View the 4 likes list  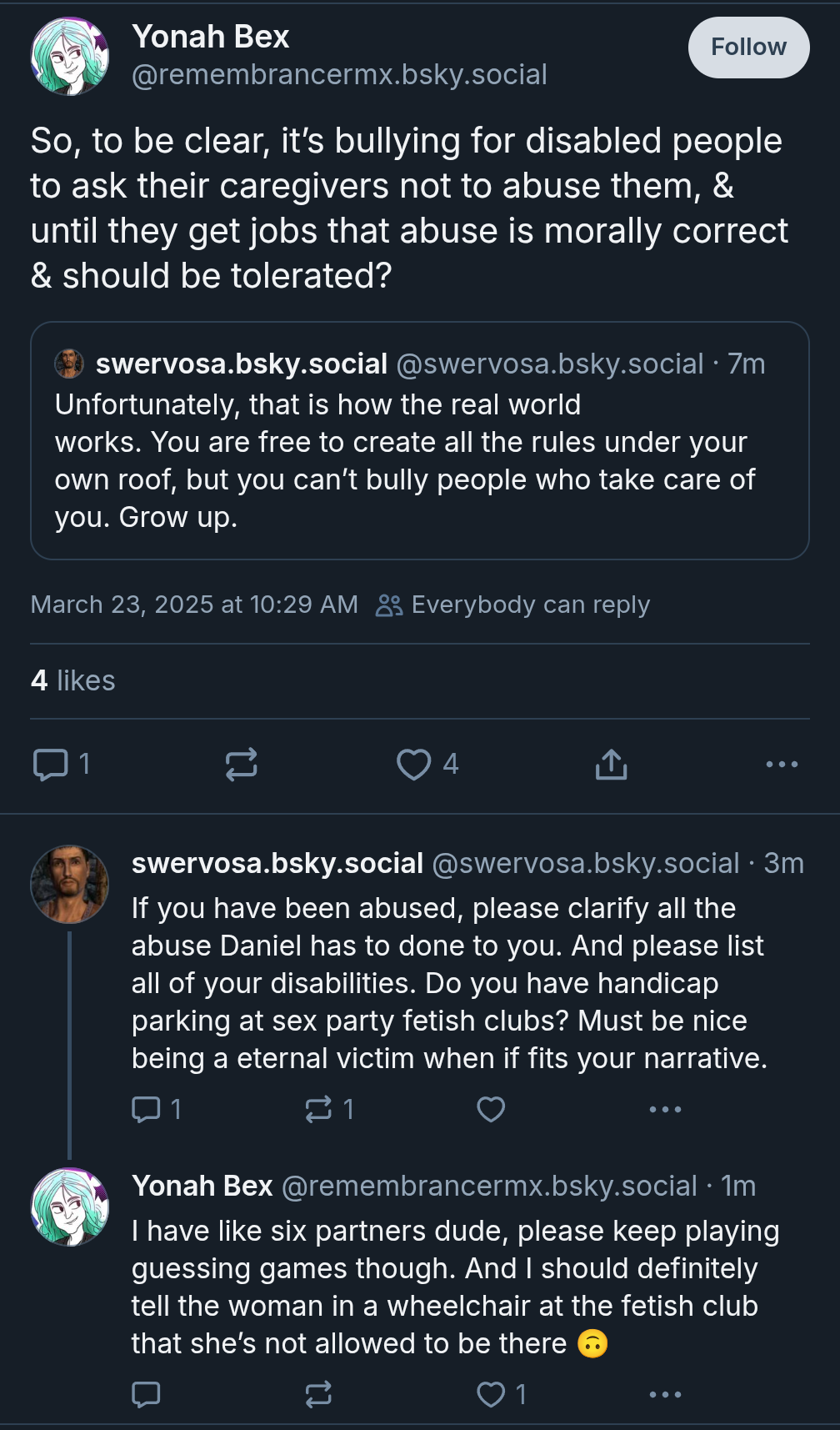point(72,680)
